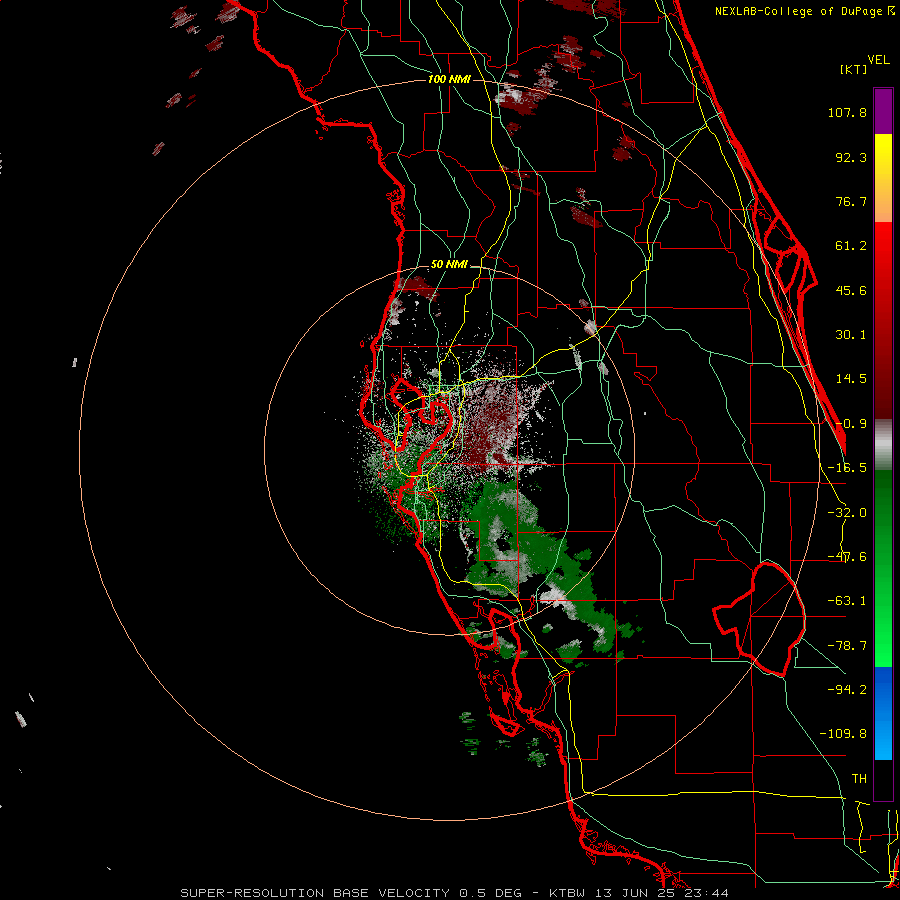The image size is (900, 900).
Task: Select the 76.7 legend value
Action: pos(851,201)
